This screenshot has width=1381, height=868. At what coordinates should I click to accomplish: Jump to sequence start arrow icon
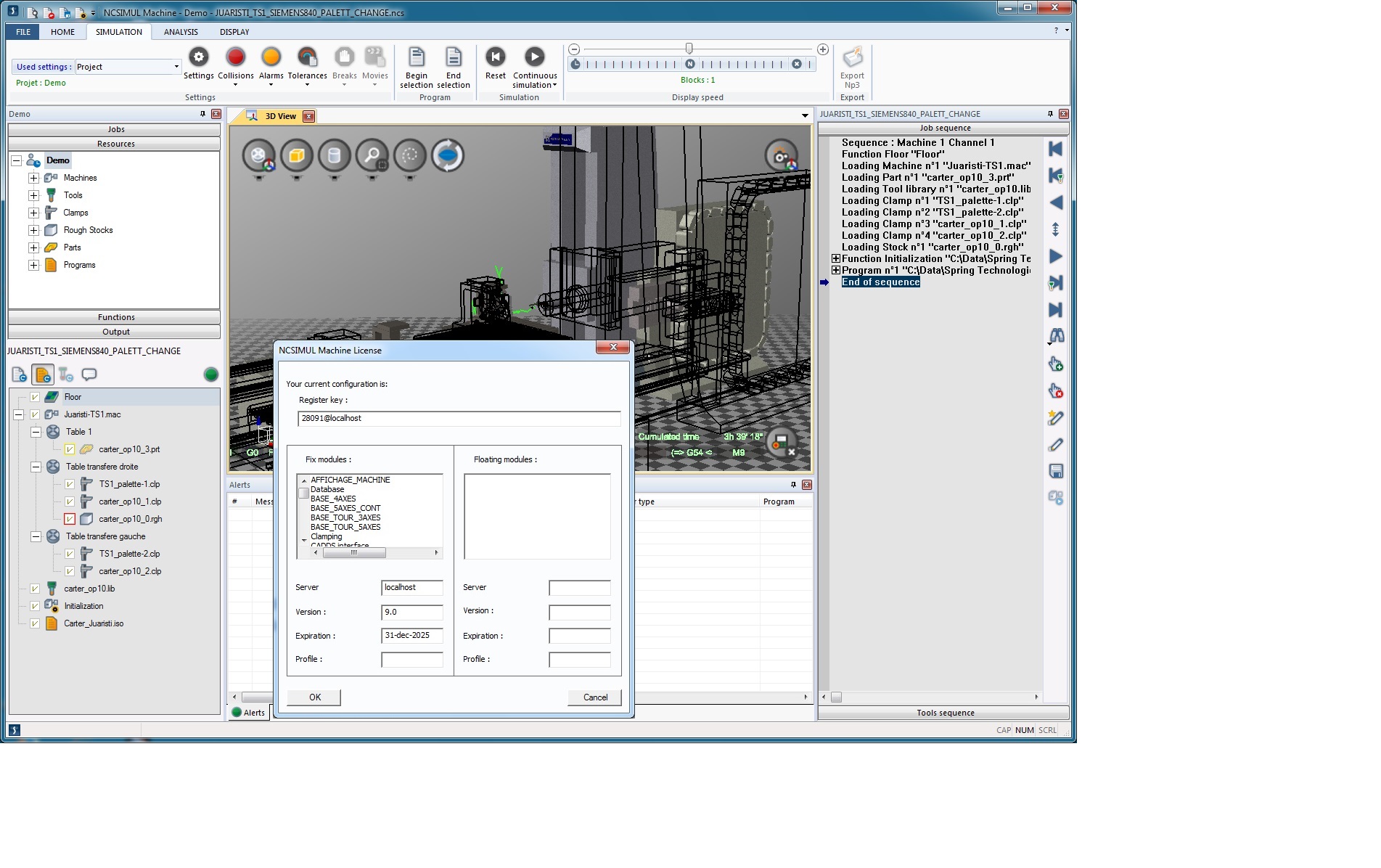coord(1056,150)
